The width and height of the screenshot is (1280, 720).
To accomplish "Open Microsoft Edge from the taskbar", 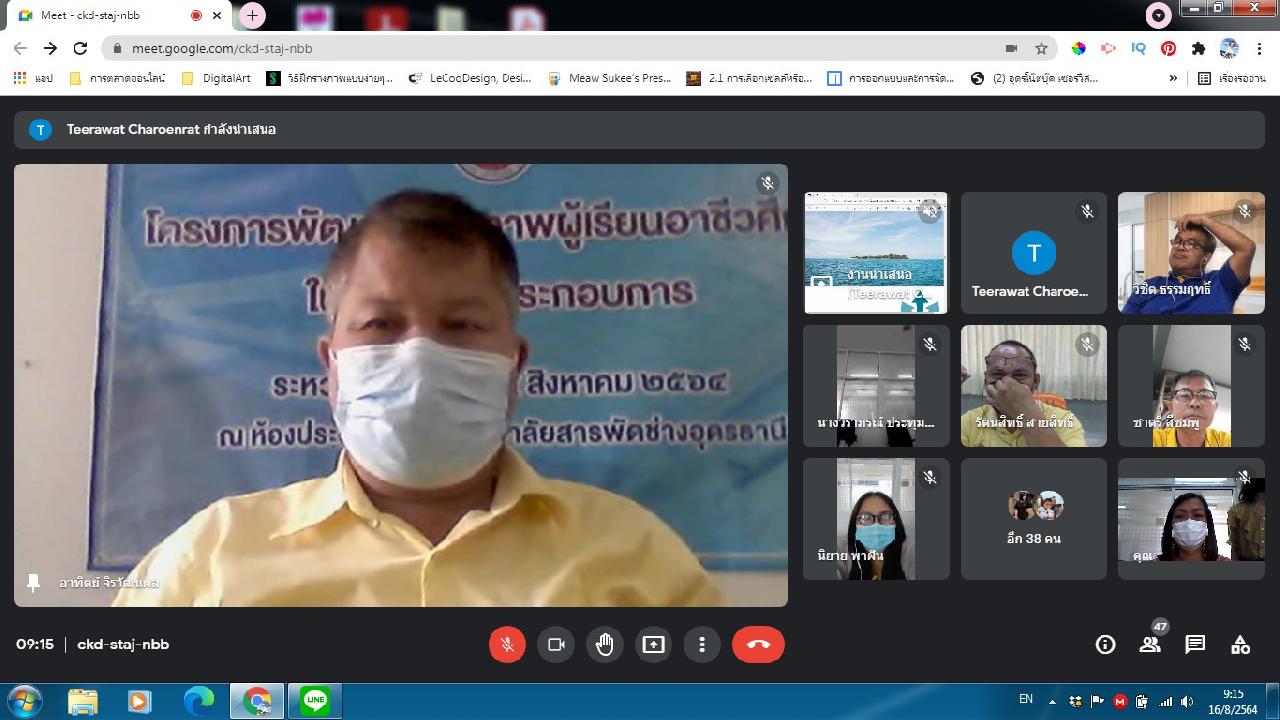I will [198, 701].
